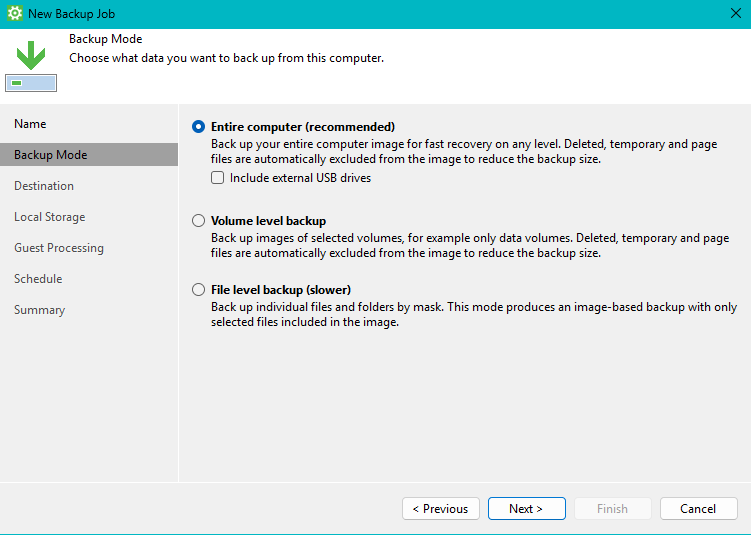
Task: Select Volume level backup option
Action: 199,221
